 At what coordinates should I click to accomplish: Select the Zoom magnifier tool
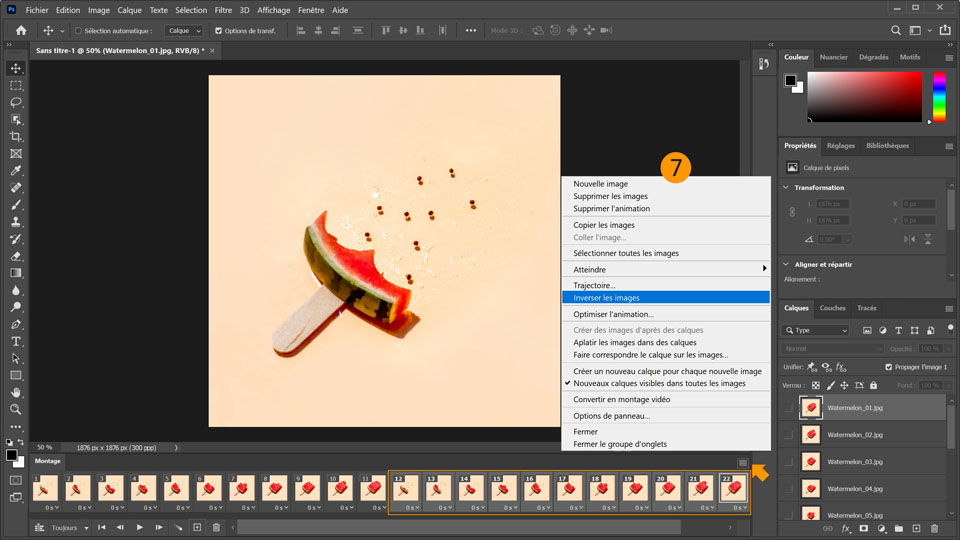(16, 409)
